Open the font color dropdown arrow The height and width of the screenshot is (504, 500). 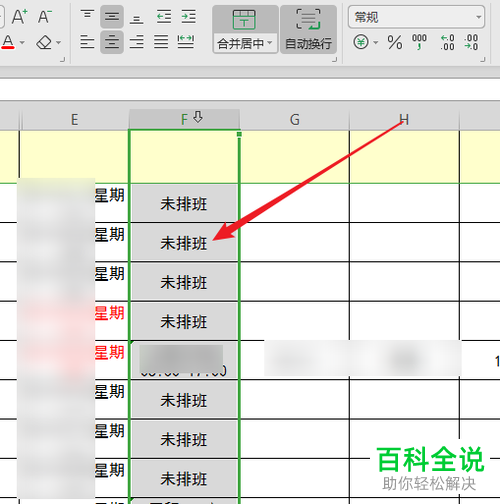tap(22, 43)
